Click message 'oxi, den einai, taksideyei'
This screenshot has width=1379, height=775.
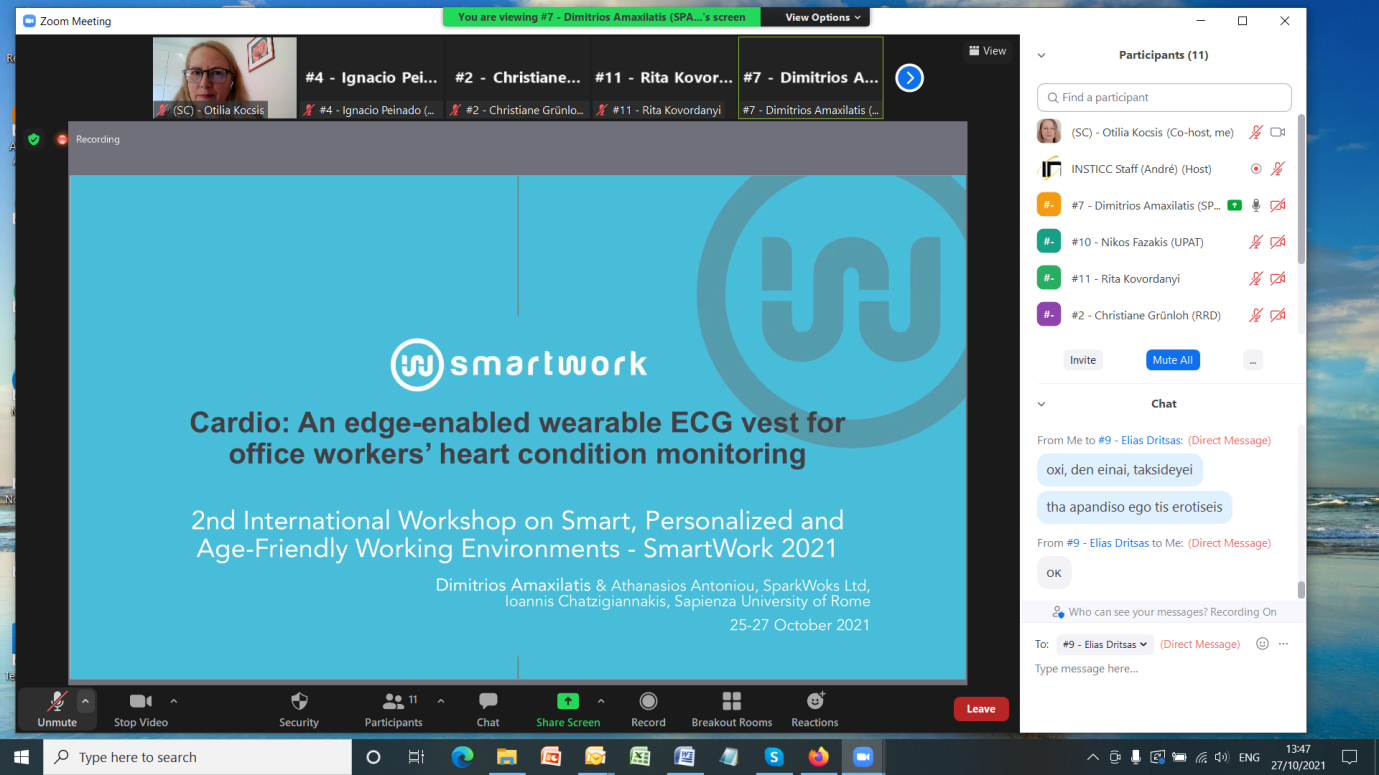click(1120, 470)
